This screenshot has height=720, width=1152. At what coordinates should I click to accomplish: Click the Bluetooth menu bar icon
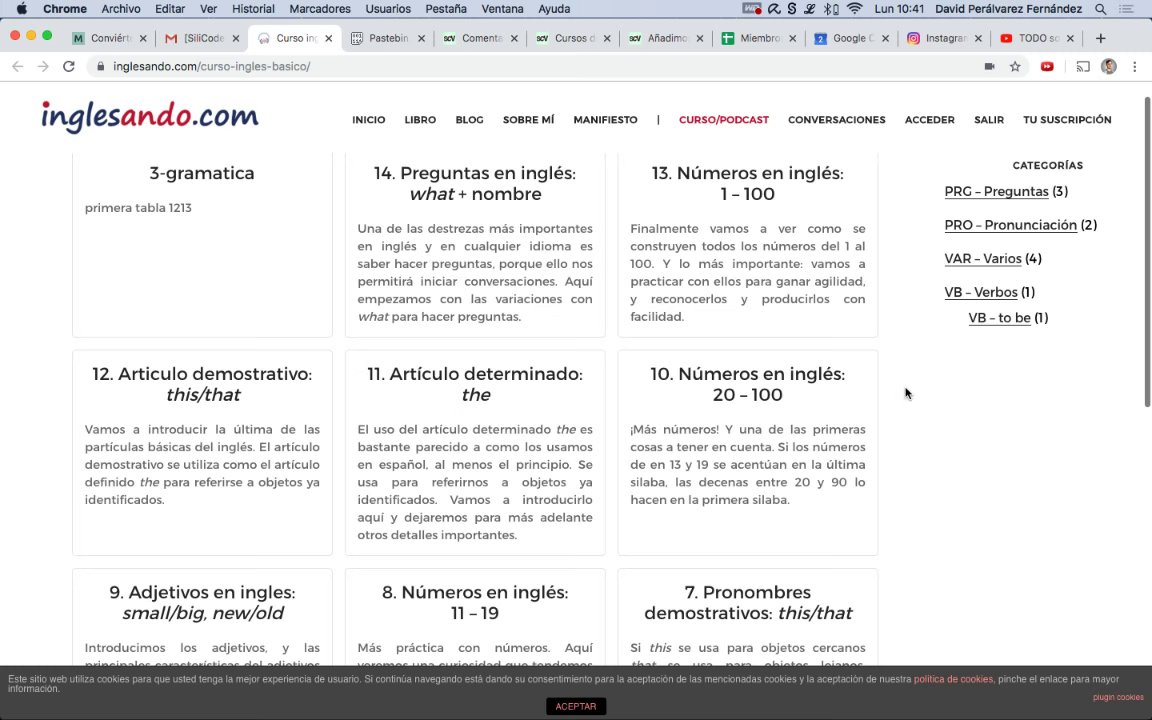coord(829,9)
